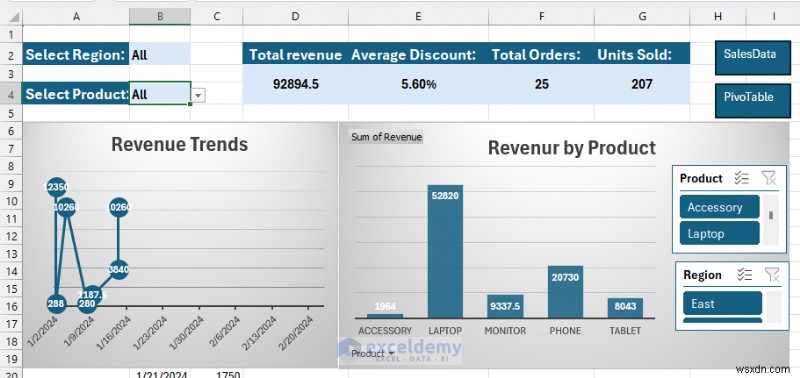
Task: Click the units sold value 207
Action: (642, 84)
